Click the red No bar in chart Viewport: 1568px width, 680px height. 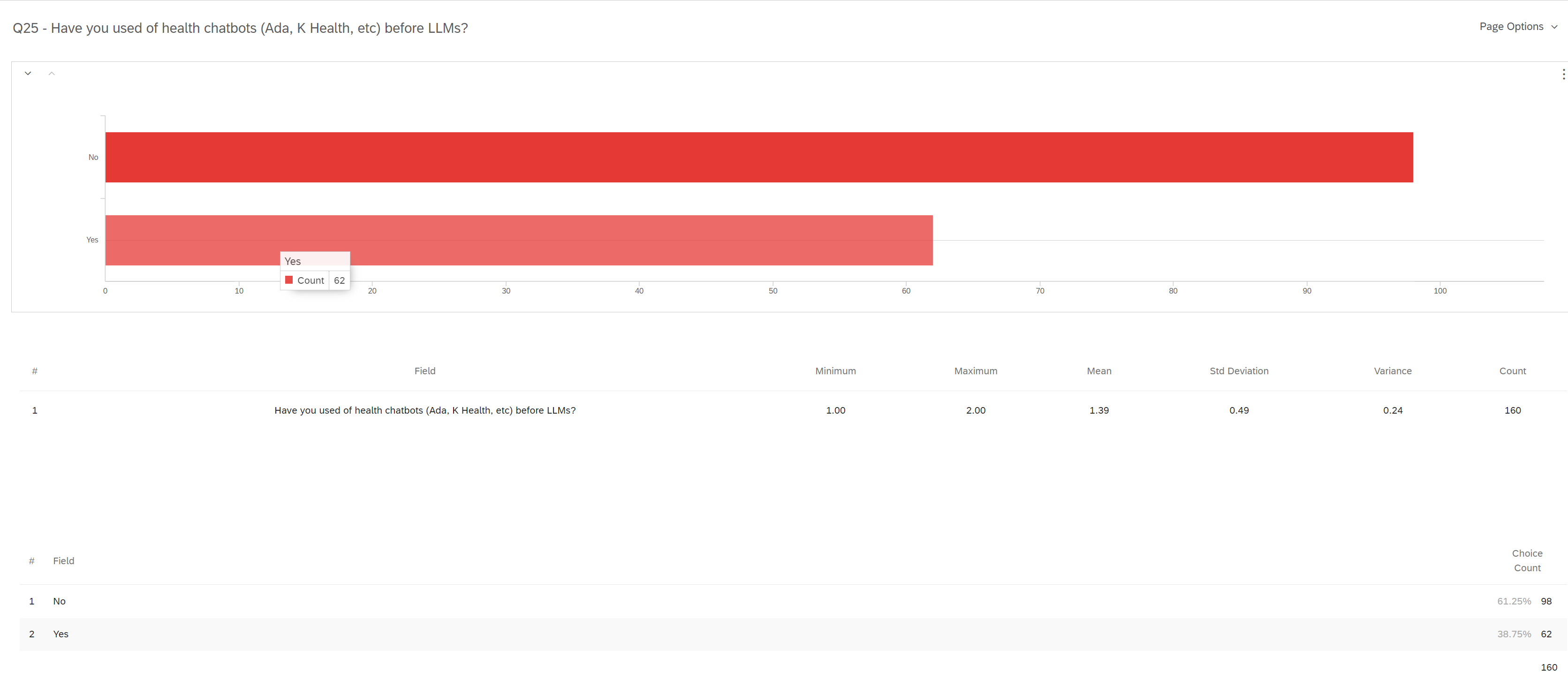(x=758, y=157)
